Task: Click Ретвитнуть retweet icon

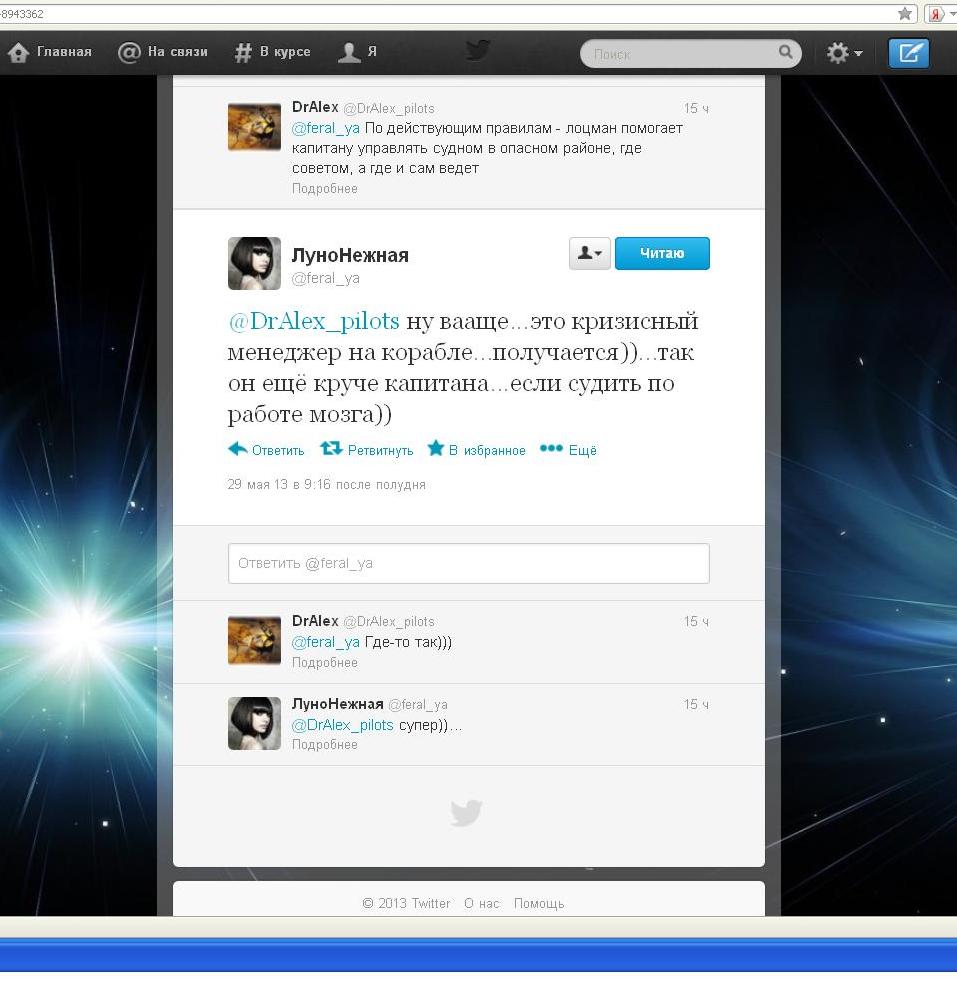Action: coord(331,449)
